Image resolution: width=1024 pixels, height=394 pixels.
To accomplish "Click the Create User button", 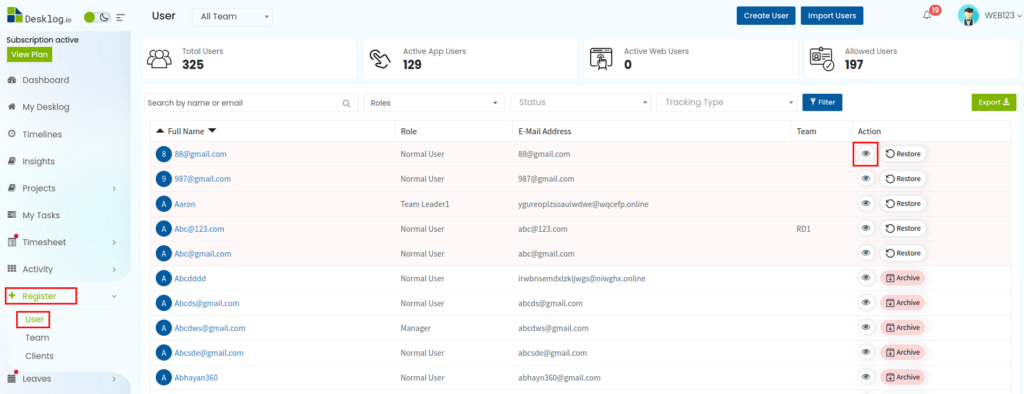I will point(766,16).
